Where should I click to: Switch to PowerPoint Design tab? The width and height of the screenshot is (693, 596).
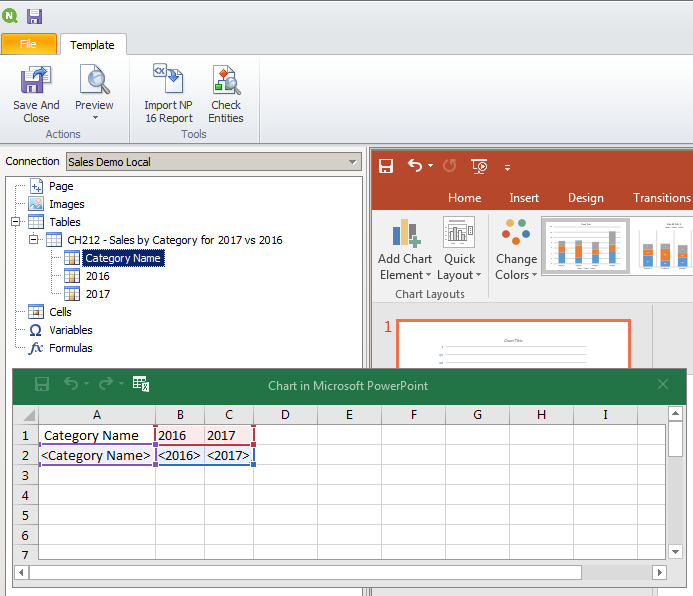point(585,198)
